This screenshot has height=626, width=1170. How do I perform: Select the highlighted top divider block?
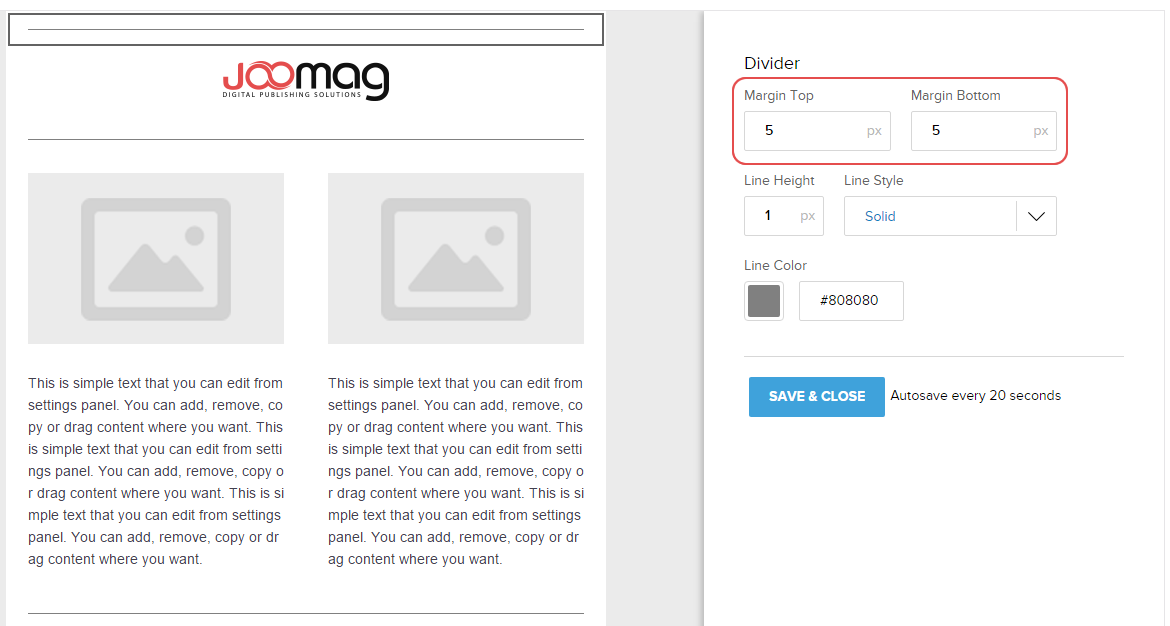(x=305, y=30)
